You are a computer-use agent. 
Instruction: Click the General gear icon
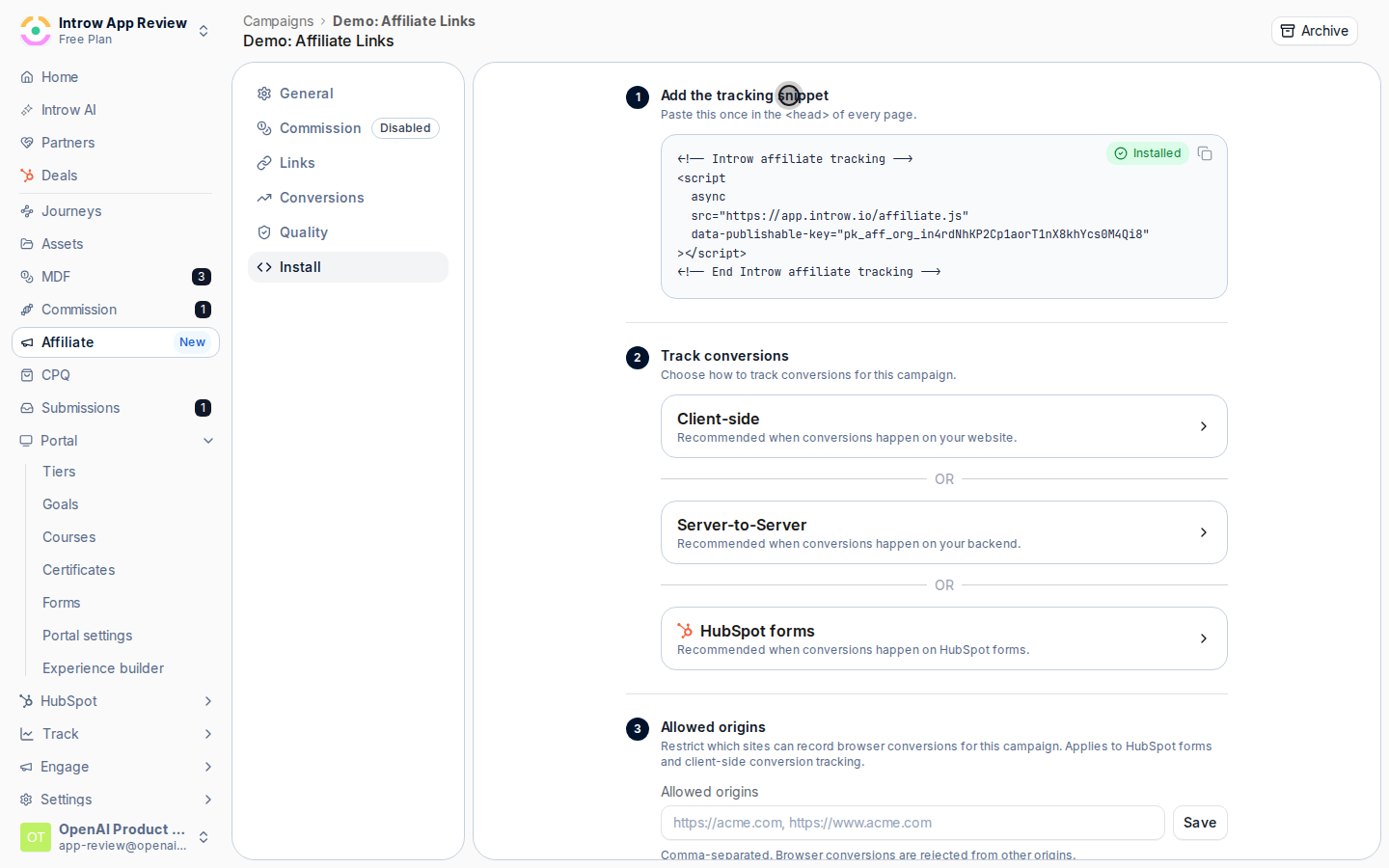(x=264, y=94)
